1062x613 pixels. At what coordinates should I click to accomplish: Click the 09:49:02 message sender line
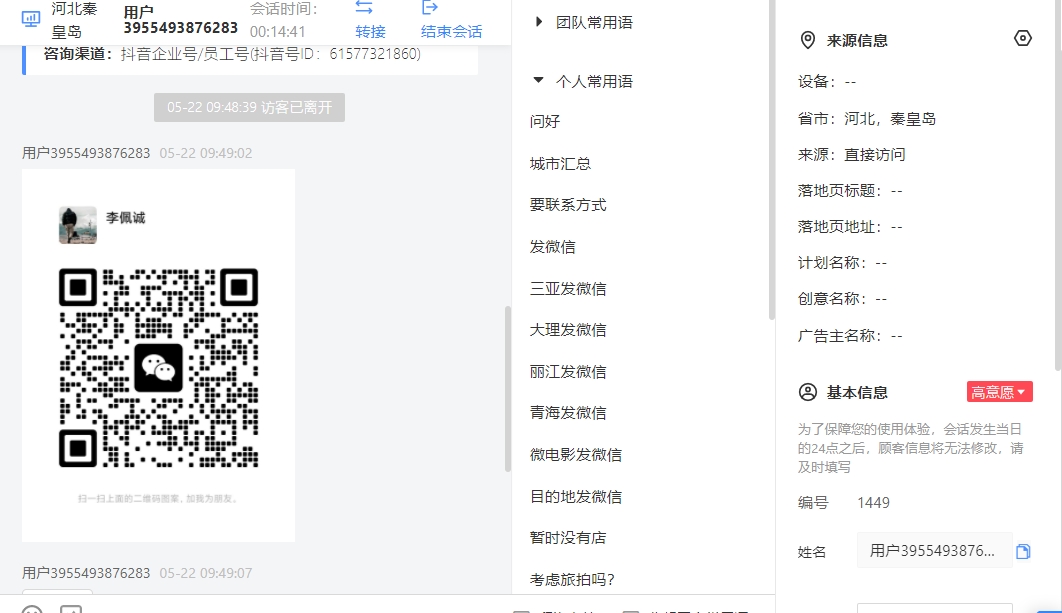137,153
